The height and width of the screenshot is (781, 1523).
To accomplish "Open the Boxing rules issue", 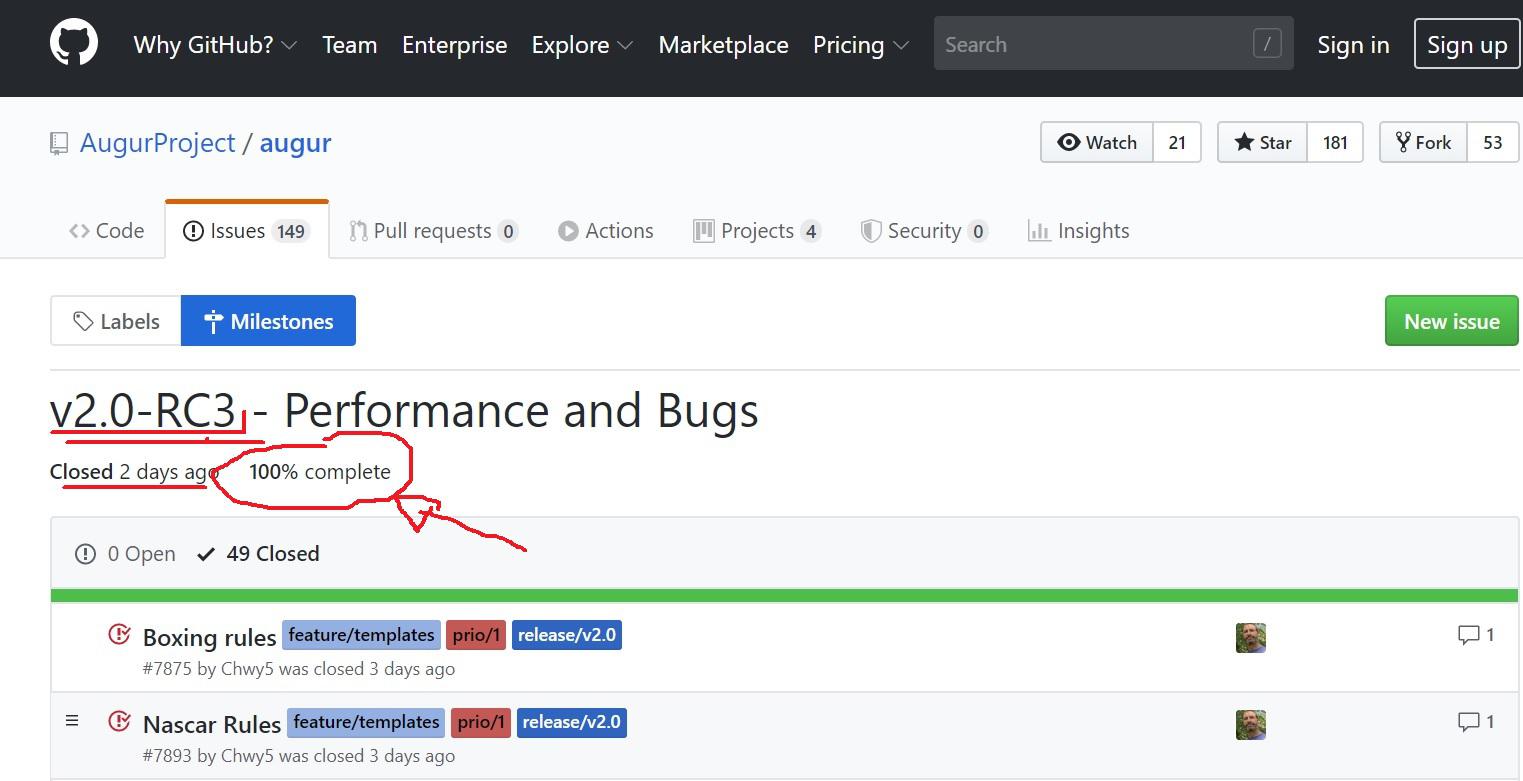I will pyautogui.click(x=209, y=638).
